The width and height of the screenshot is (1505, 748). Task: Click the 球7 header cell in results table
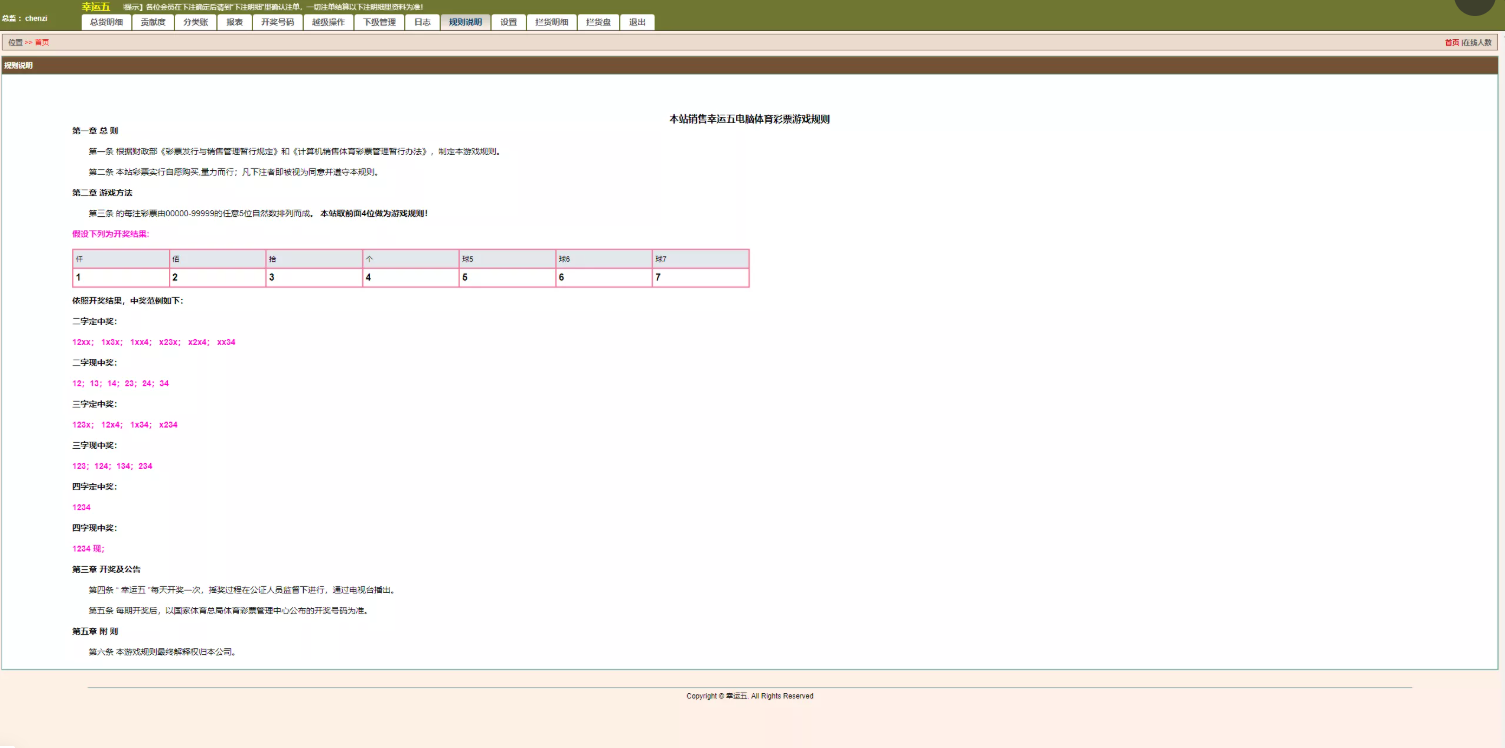click(700, 259)
